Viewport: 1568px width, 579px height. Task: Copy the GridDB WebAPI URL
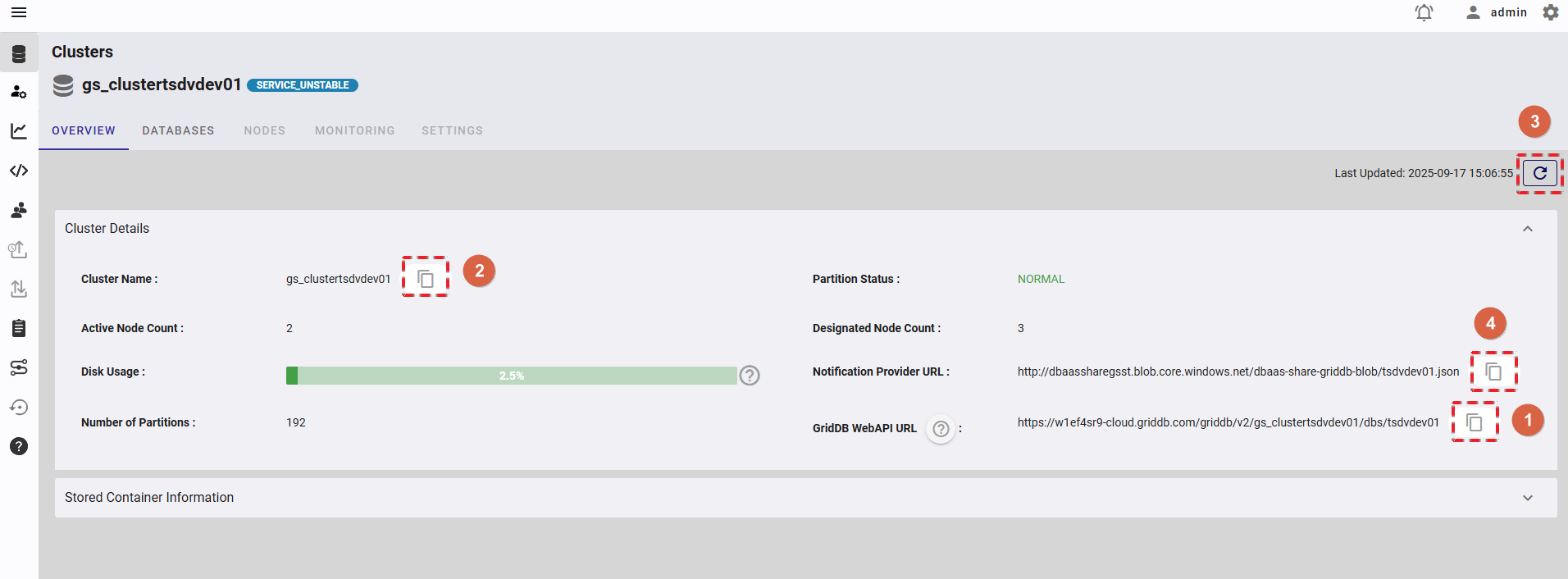click(1475, 422)
